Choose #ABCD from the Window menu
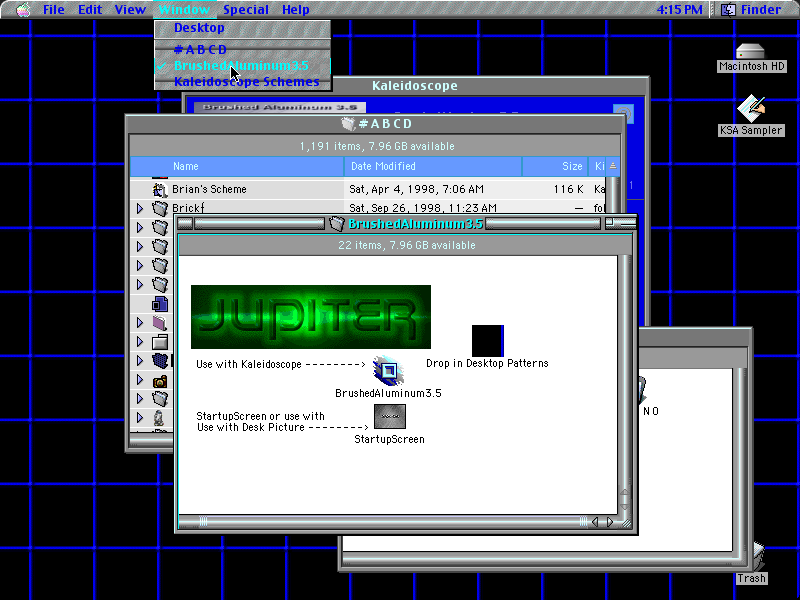 coord(243,49)
